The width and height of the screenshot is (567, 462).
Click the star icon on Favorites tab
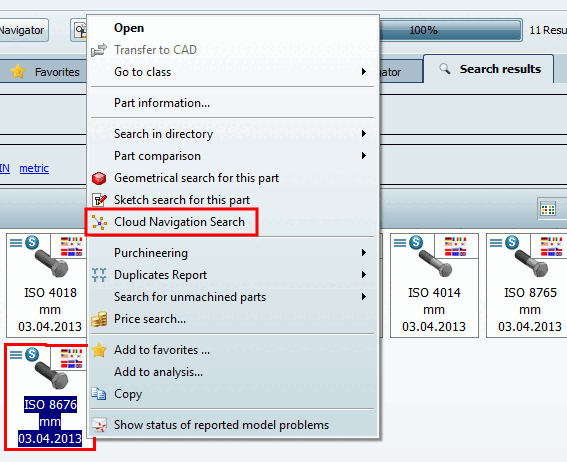(x=18, y=71)
